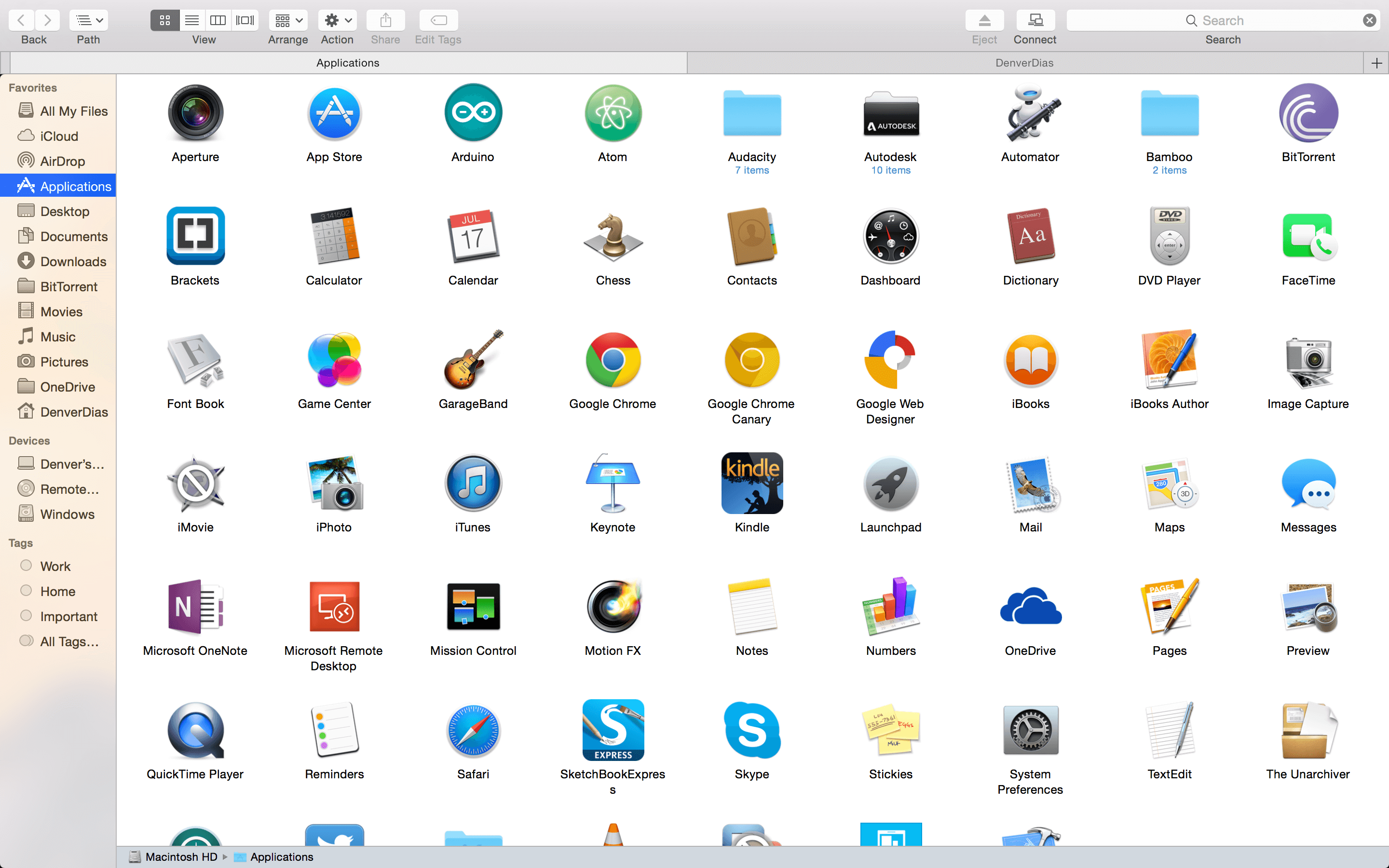The height and width of the screenshot is (868, 1389).
Task: Open AirDrop in the sidebar
Action: pos(58,162)
